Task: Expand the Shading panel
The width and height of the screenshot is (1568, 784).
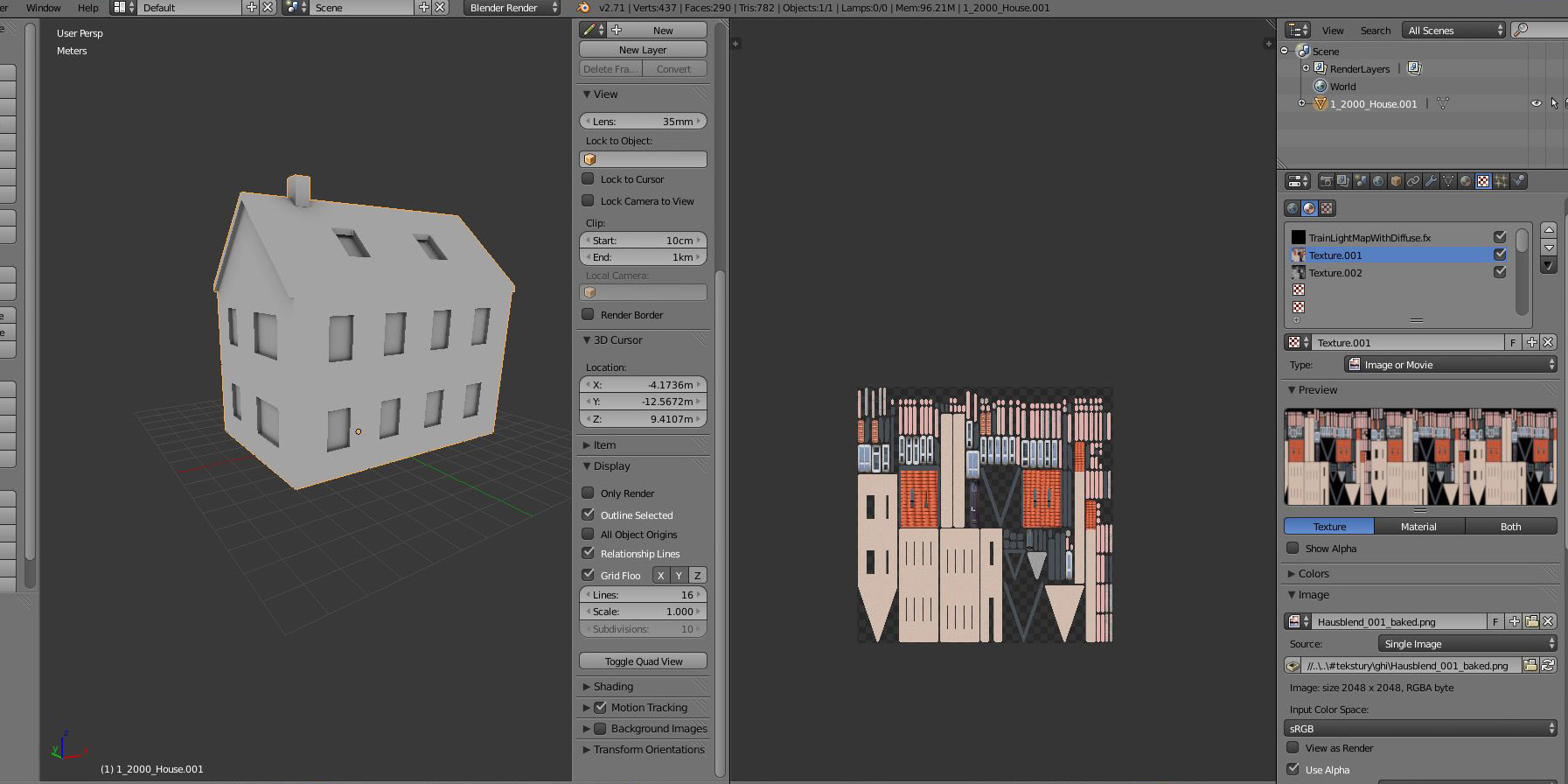Action: coord(613,687)
